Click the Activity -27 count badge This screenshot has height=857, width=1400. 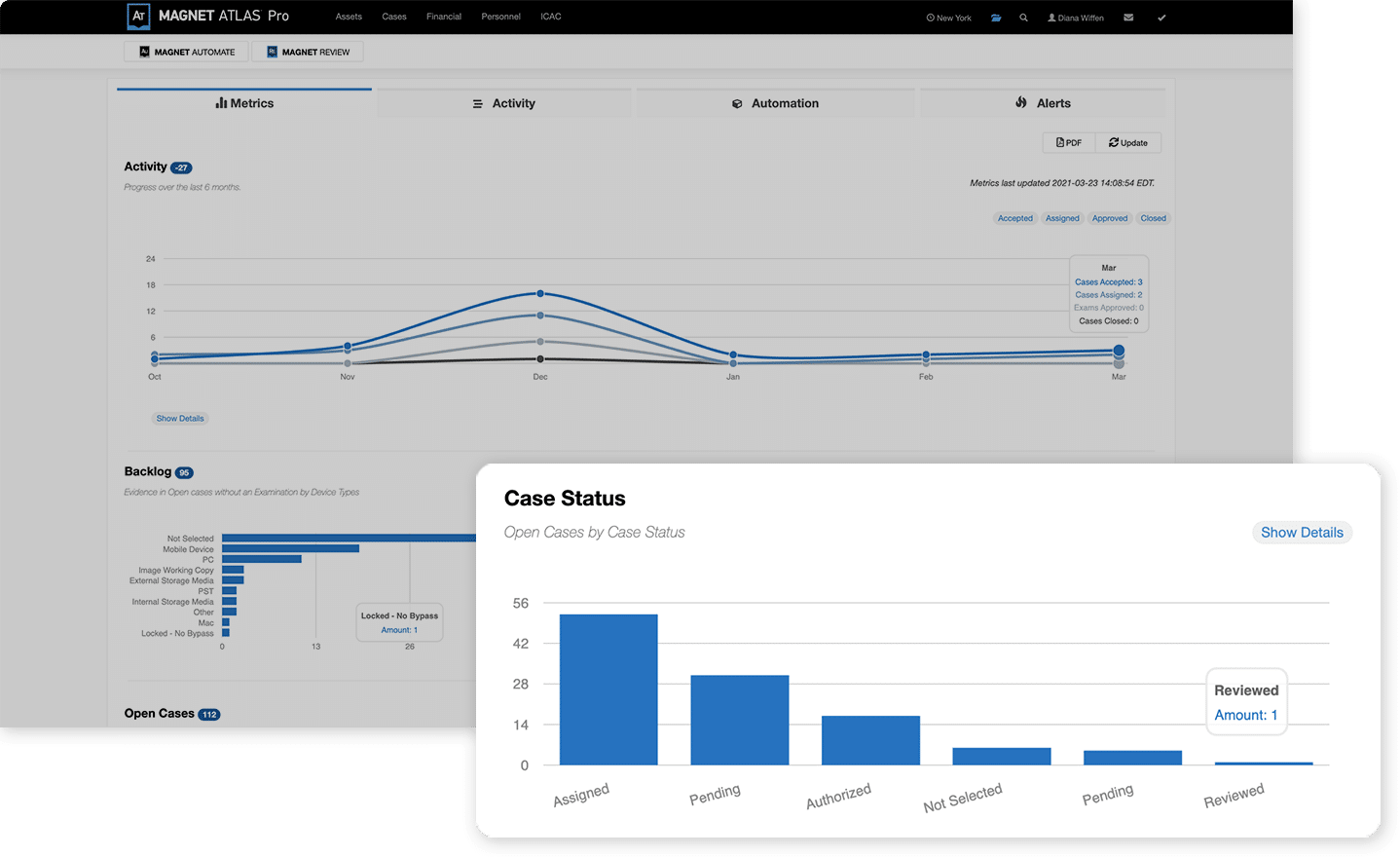click(x=181, y=168)
